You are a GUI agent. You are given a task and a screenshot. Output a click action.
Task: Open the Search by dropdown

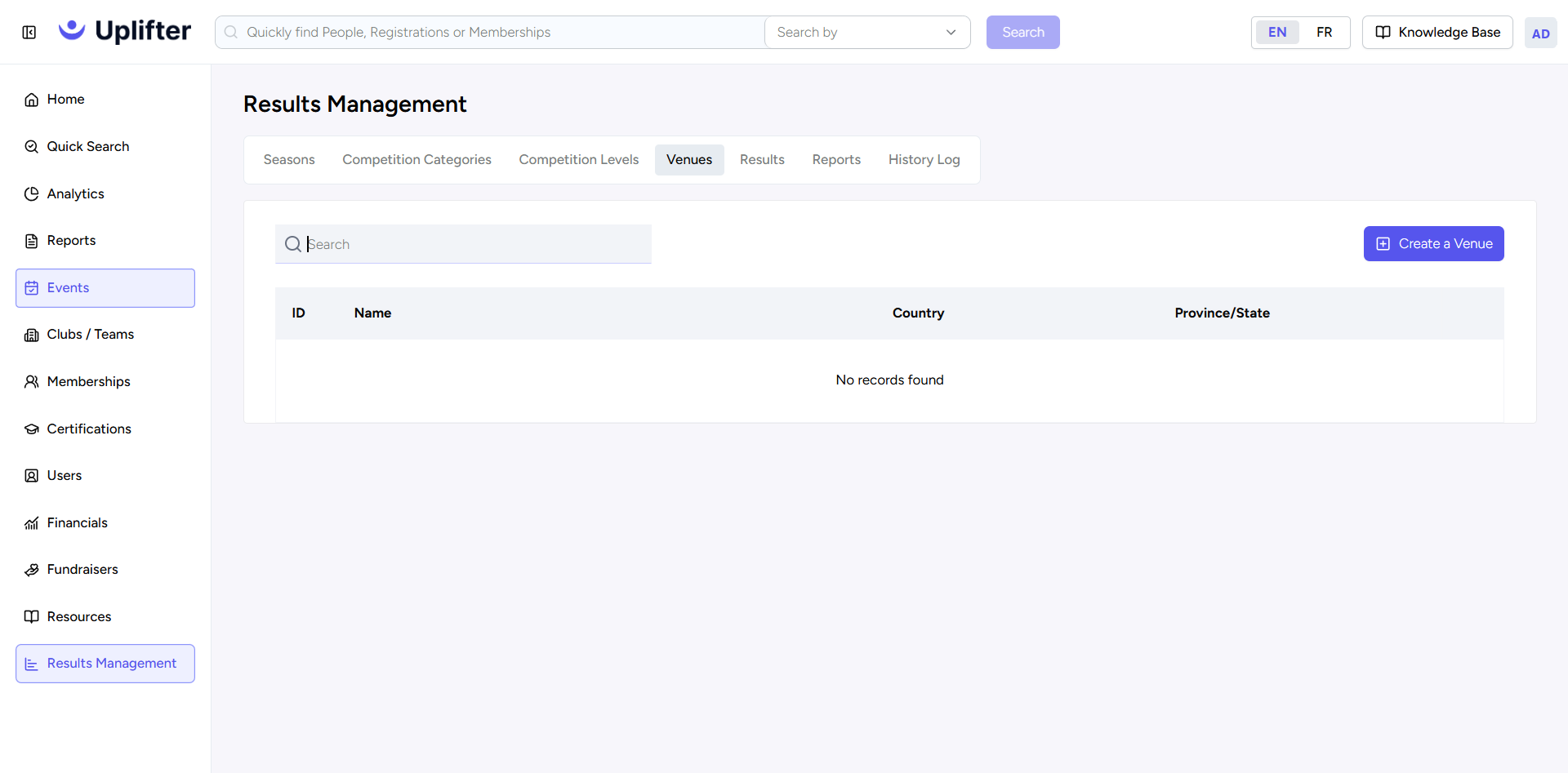[867, 33]
